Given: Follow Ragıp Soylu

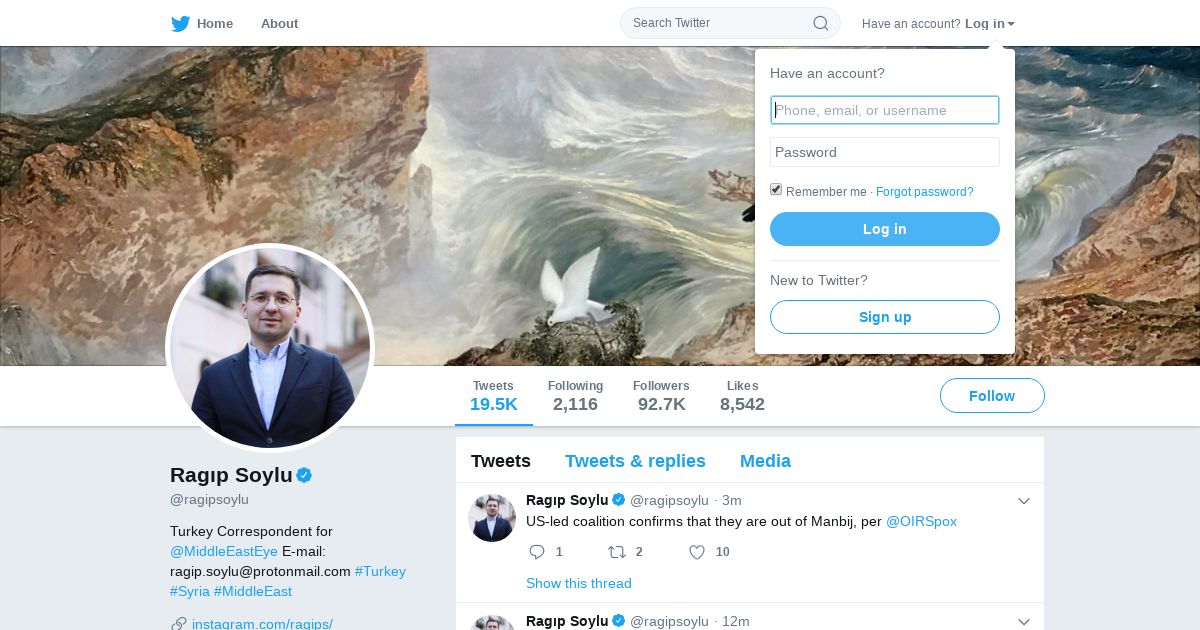Looking at the screenshot, I should pyautogui.click(x=992, y=396).
